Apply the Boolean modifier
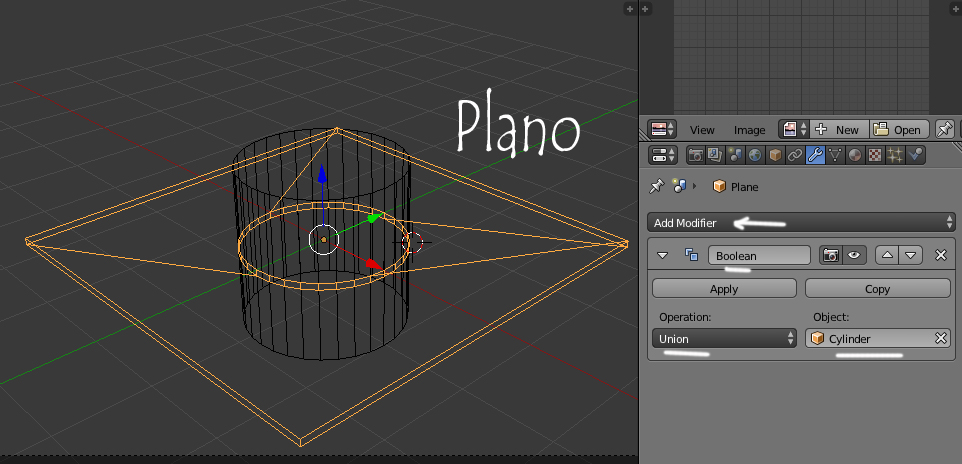The width and height of the screenshot is (962, 464). [x=724, y=288]
